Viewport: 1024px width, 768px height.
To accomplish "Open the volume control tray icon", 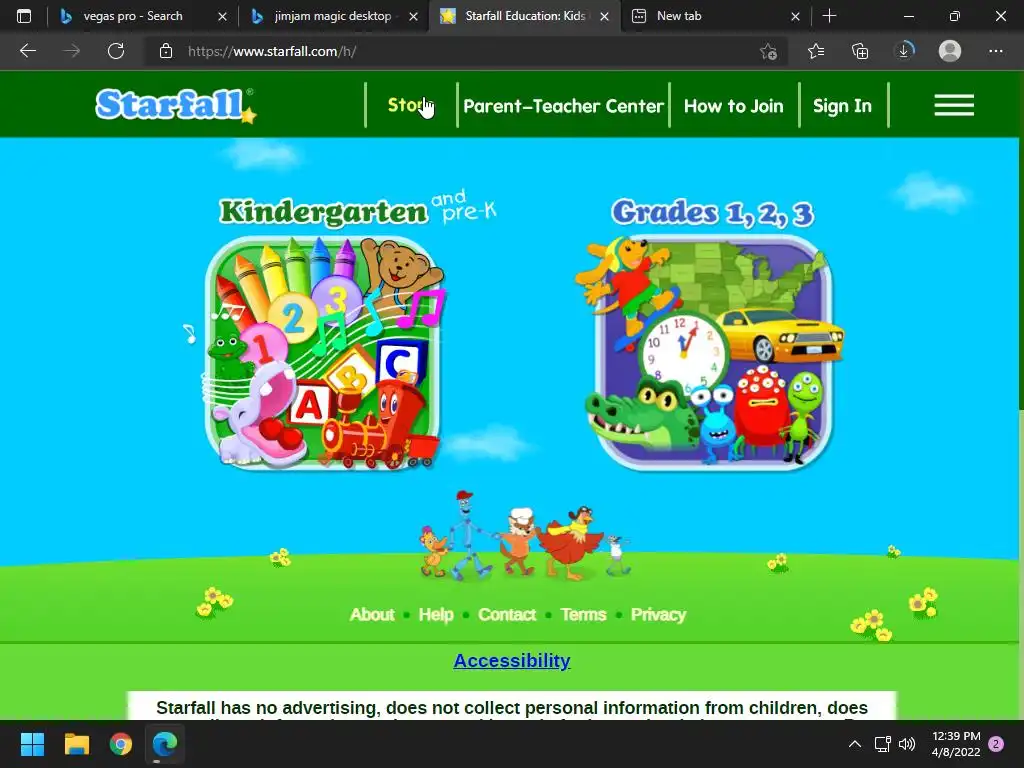I will [x=906, y=744].
